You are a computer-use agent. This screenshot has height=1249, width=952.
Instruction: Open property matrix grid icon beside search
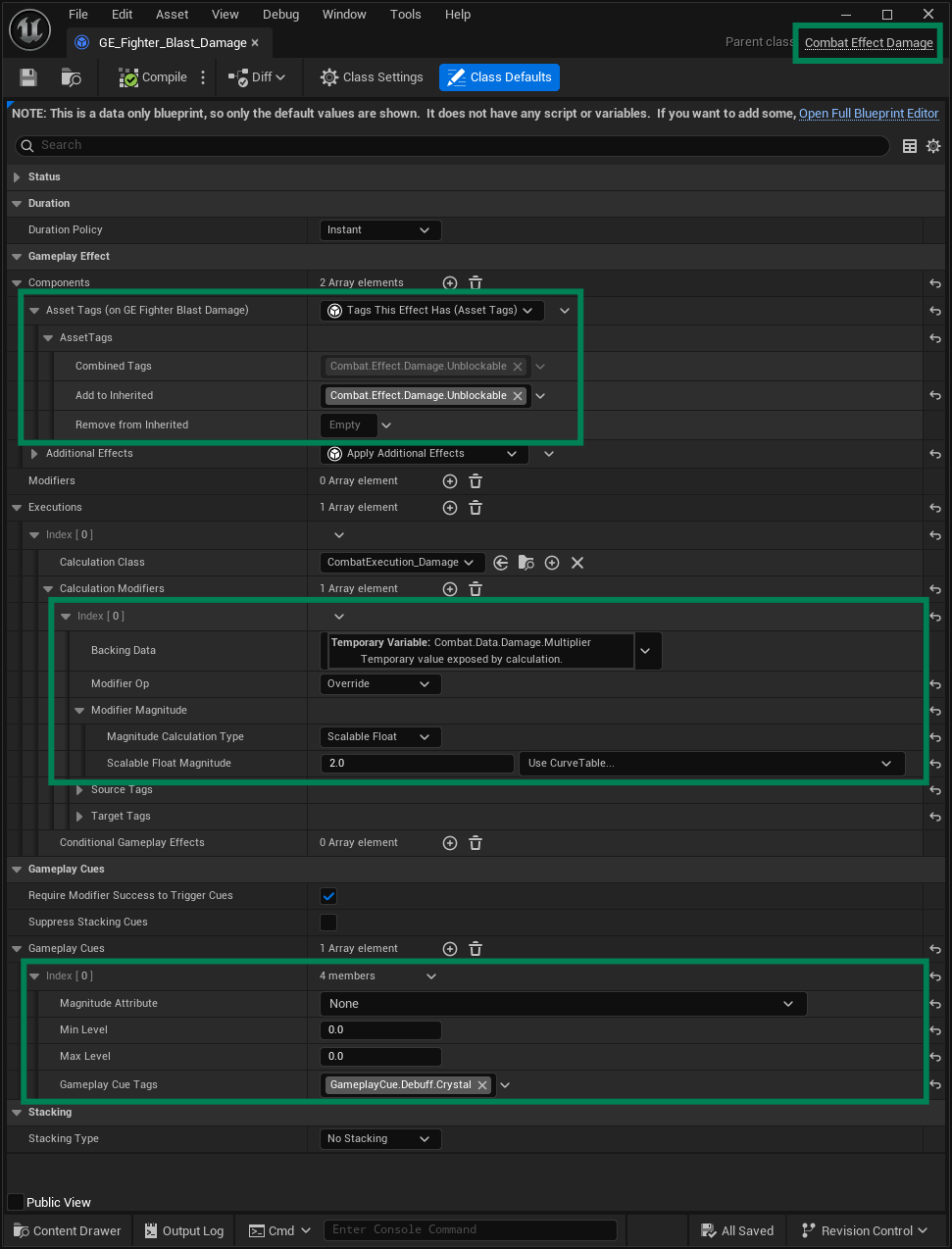[x=910, y=146]
